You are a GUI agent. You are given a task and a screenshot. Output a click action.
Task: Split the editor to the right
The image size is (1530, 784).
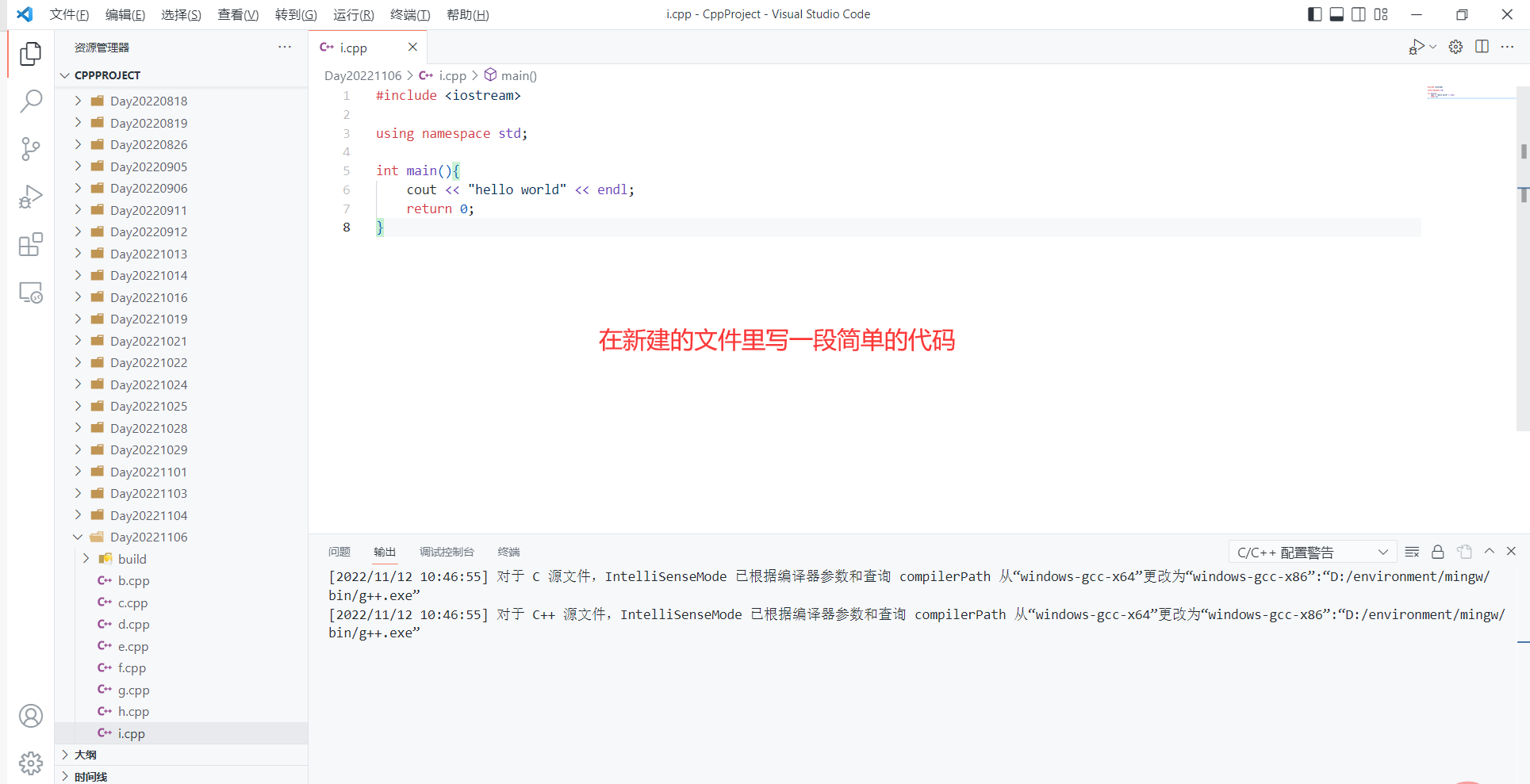pos(1482,47)
